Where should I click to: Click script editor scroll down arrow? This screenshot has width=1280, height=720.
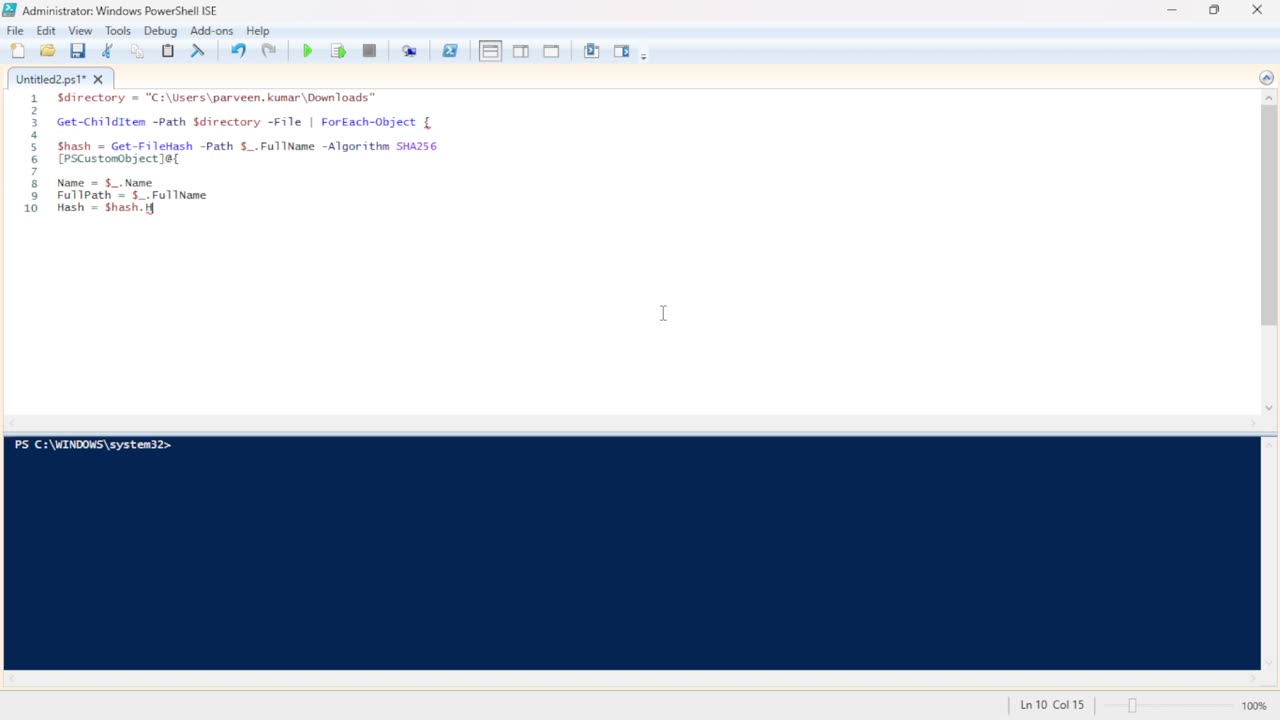pyautogui.click(x=1268, y=407)
